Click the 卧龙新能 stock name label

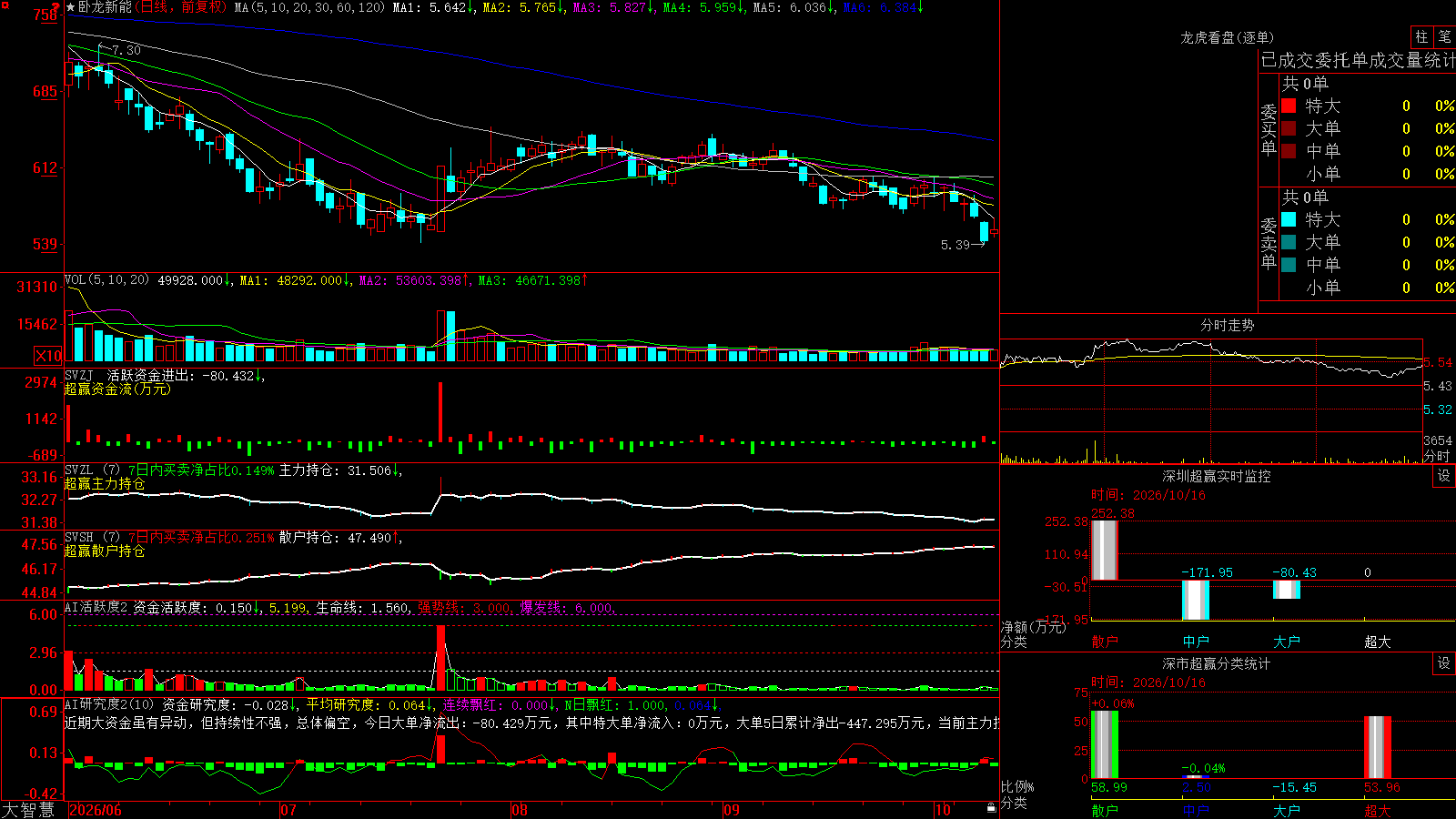(105, 7)
